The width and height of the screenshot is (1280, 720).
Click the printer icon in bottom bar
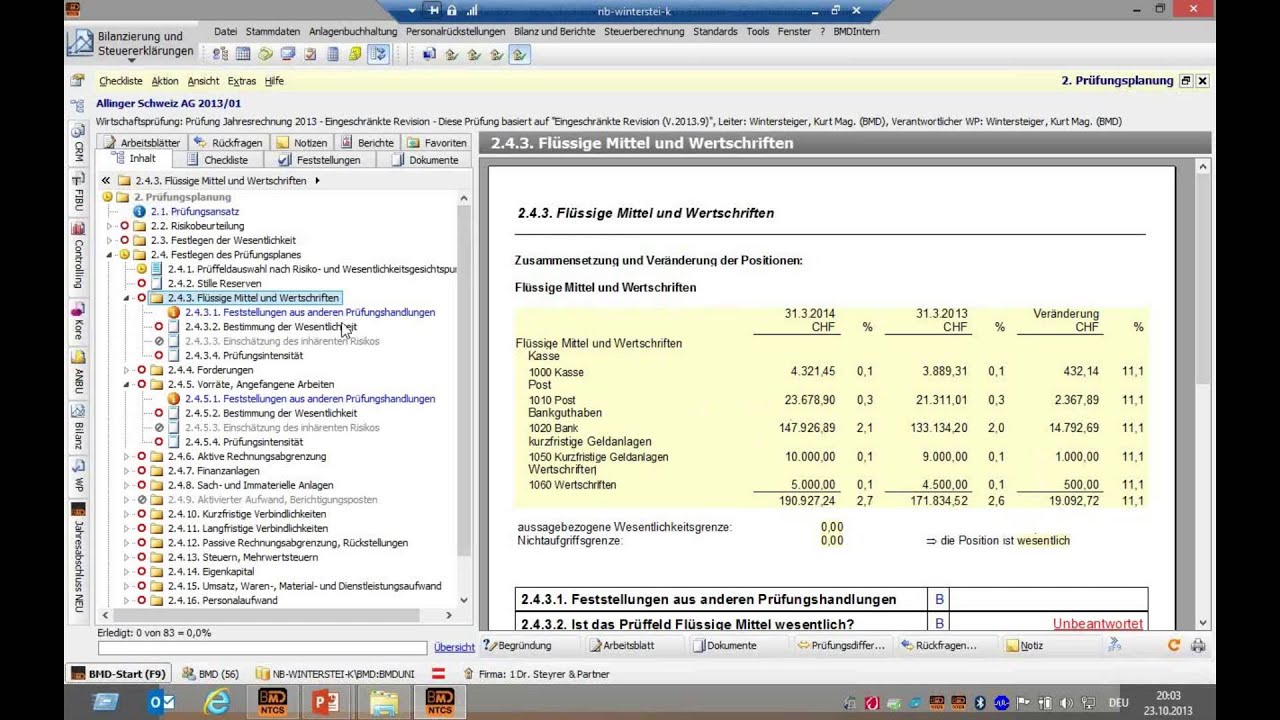(x=1198, y=646)
